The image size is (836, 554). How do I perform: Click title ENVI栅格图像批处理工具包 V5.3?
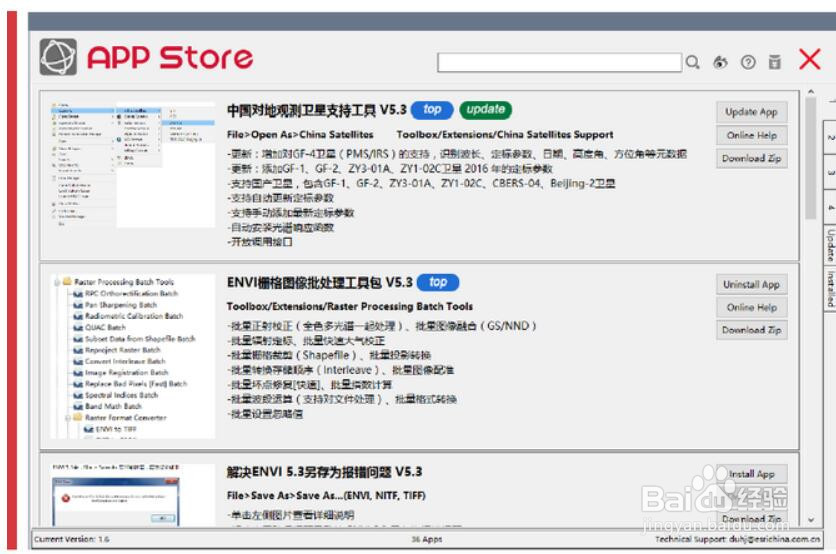(x=320, y=283)
